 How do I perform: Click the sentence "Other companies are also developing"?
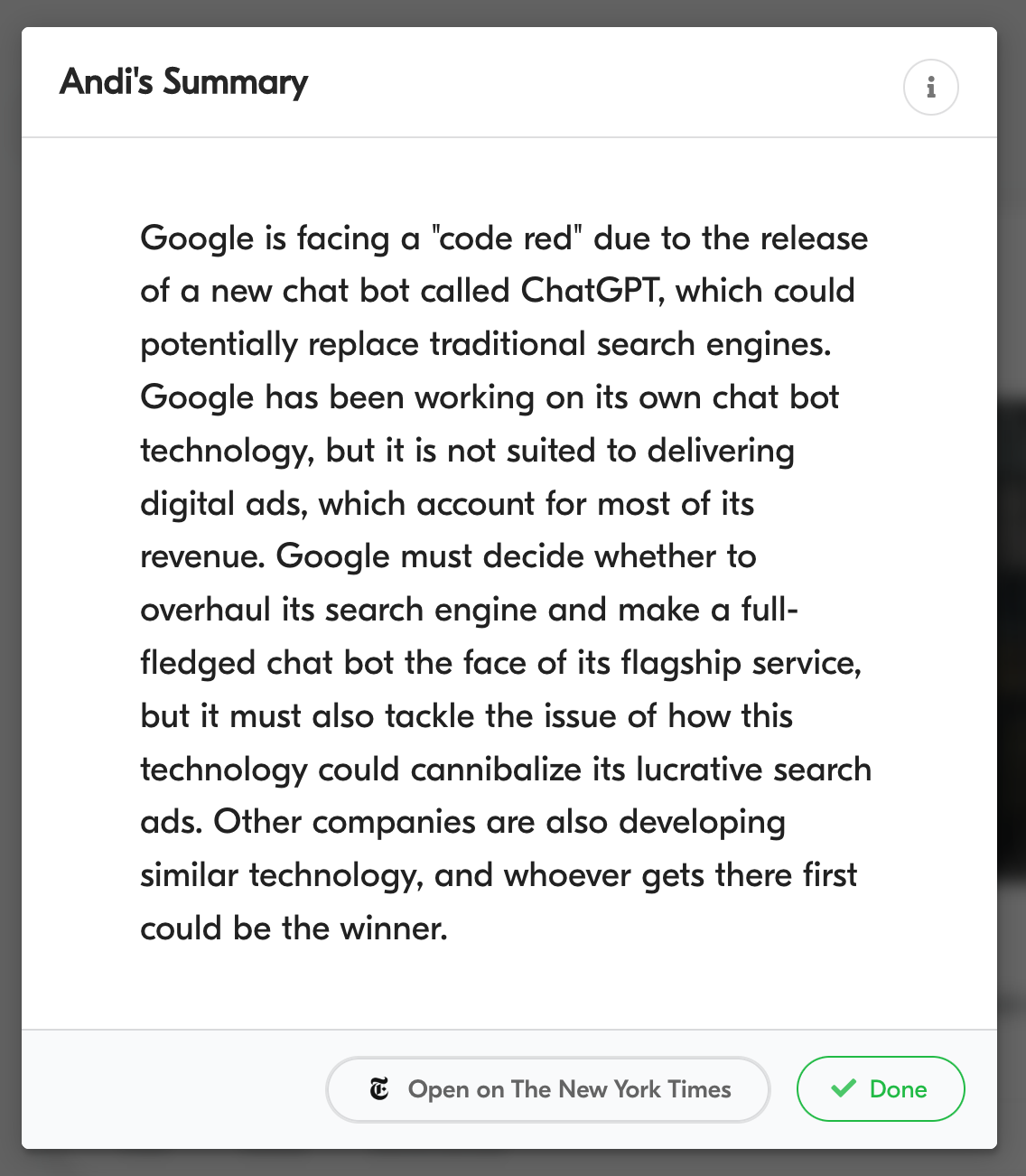(x=499, y=823)
